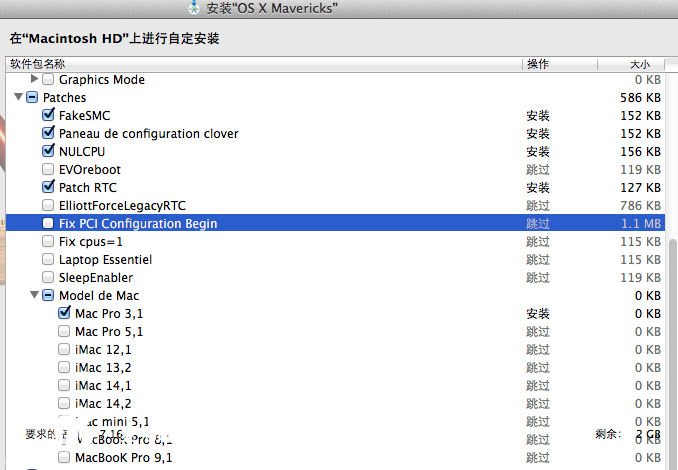
Task: Click the 操作 column header
Action: coord(537,64)
